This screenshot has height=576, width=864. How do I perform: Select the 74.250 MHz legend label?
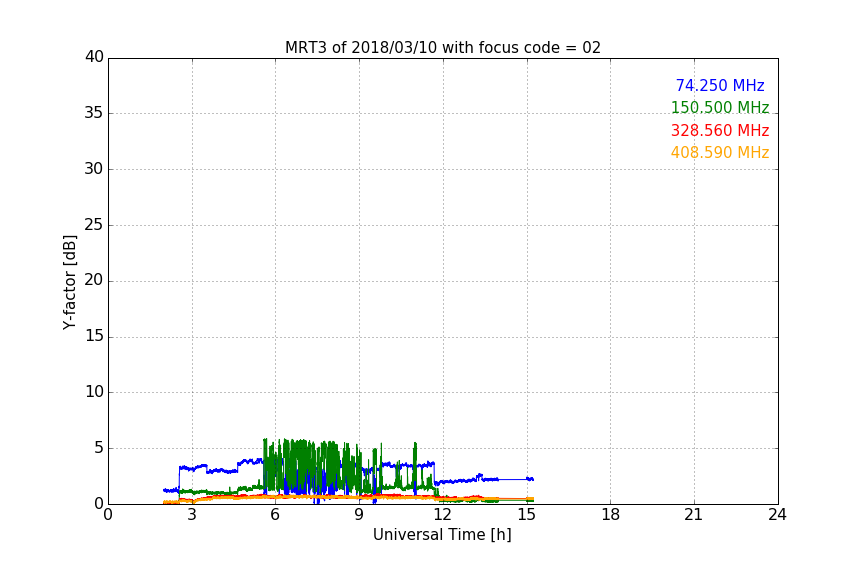pyautogui.click(x=720, y=85)
